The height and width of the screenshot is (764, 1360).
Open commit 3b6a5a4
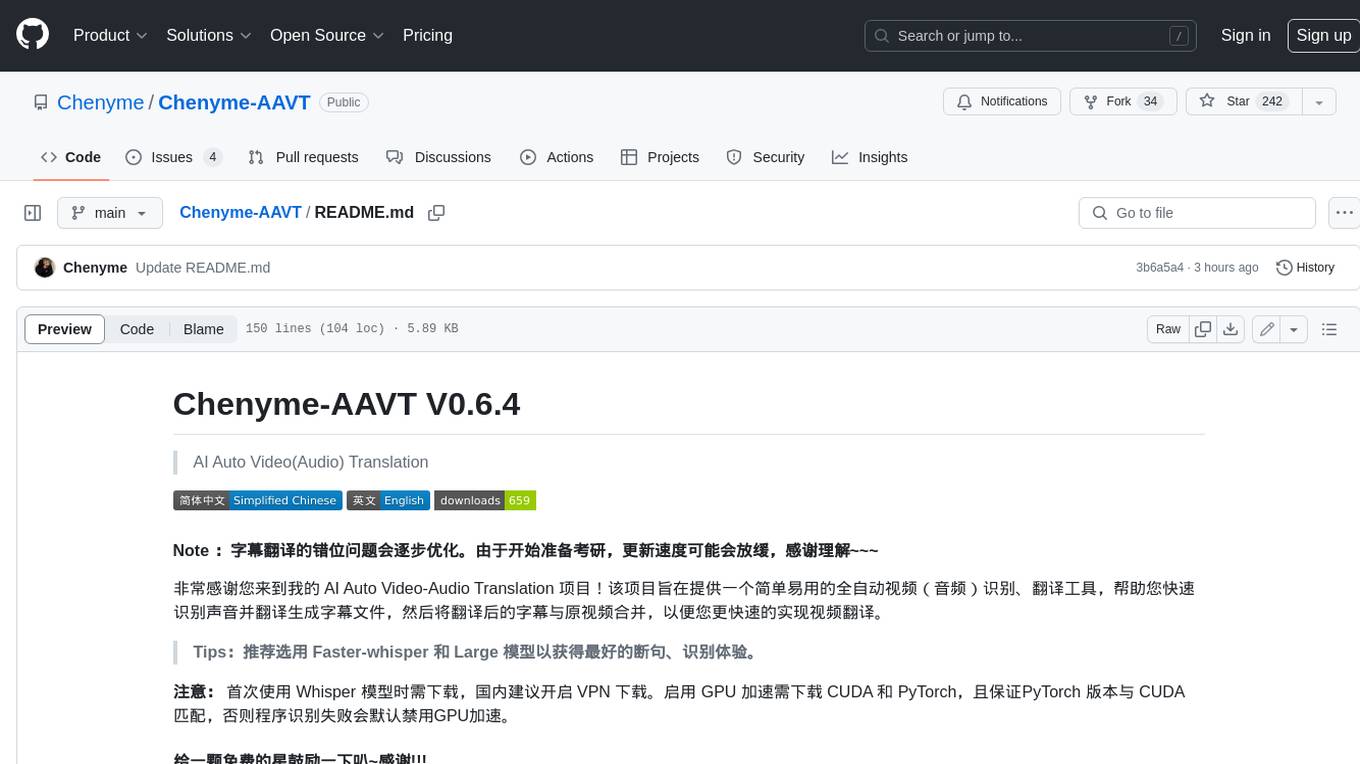pos(1160,268)
